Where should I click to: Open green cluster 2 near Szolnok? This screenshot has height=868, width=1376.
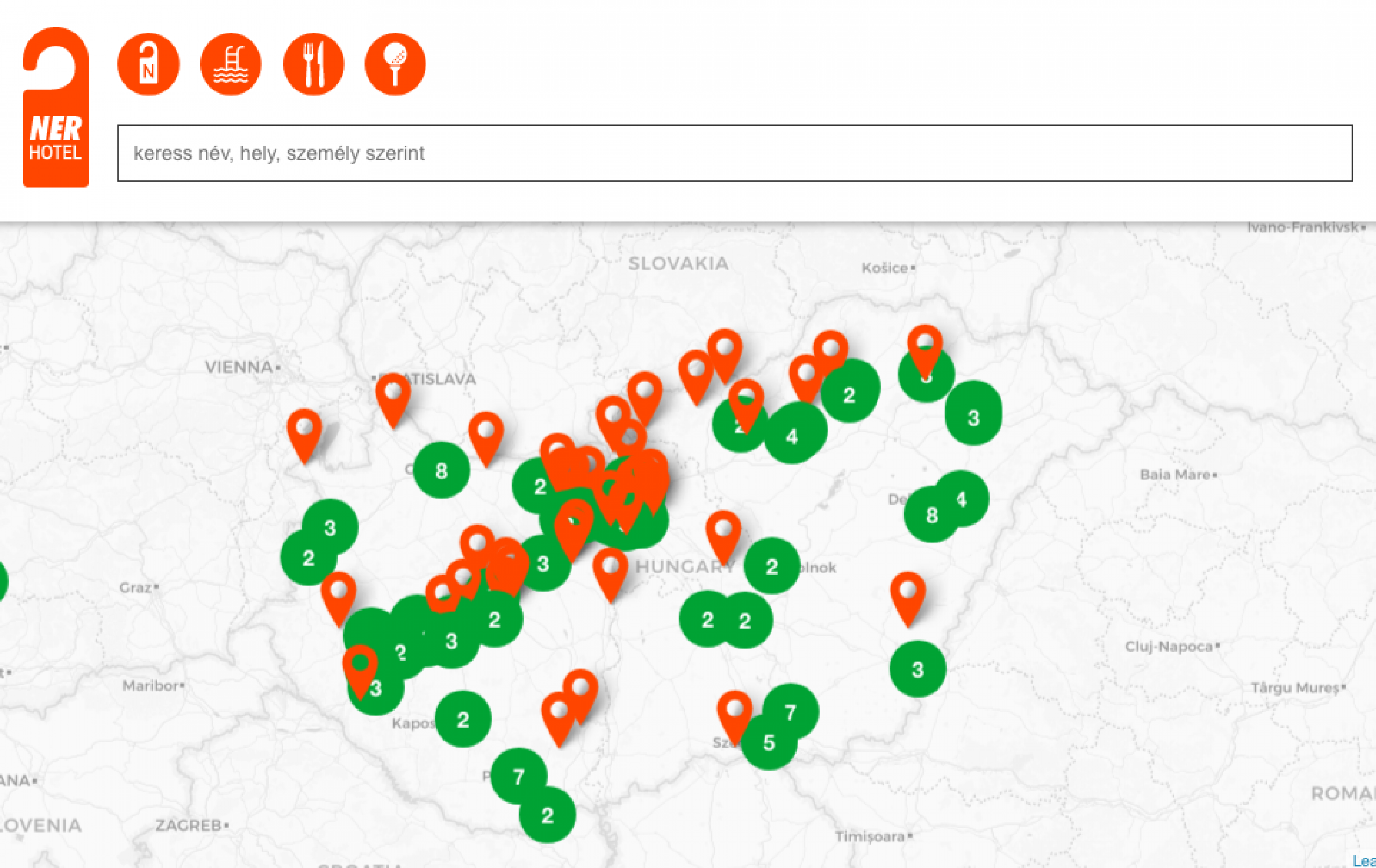tap(771, 566)
